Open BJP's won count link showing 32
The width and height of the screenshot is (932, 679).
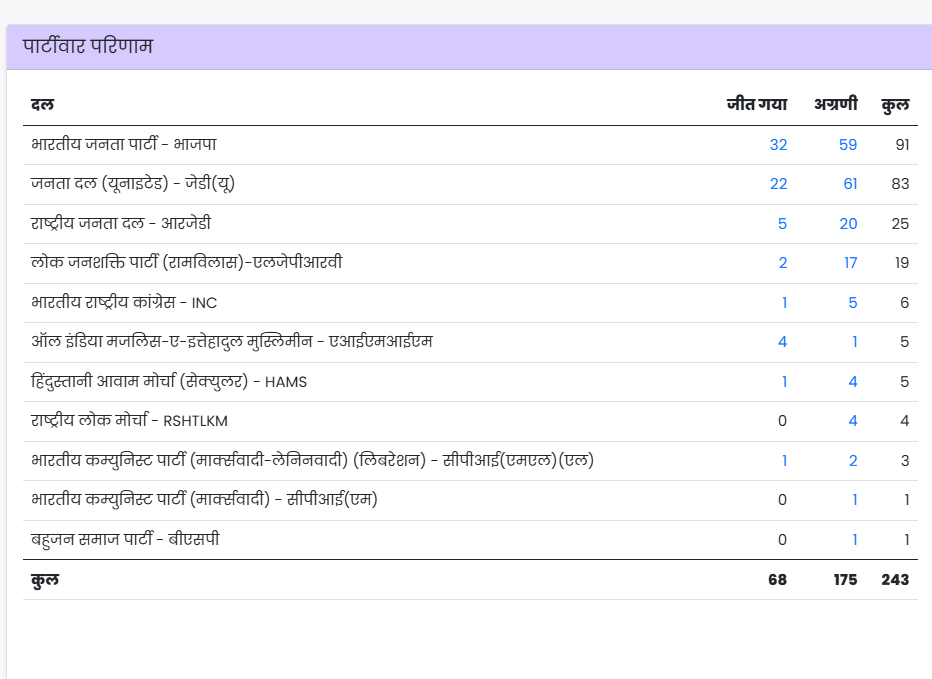pos(778,145)
